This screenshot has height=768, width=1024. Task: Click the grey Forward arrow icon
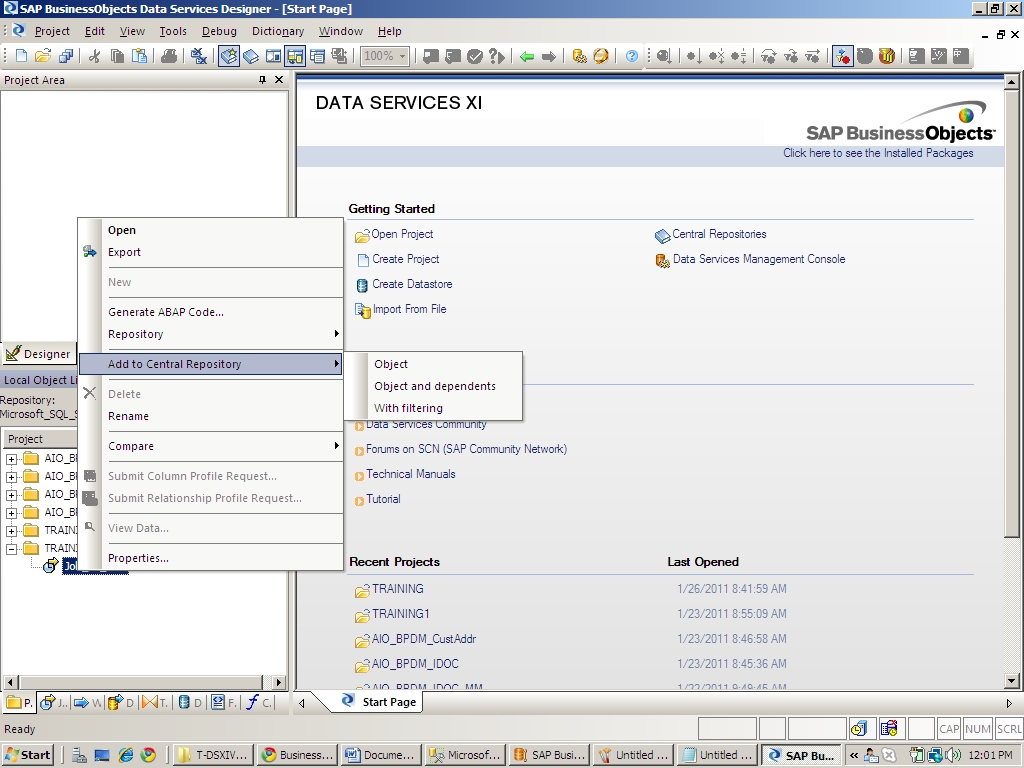pyautogui.click(x=549, y=56)
